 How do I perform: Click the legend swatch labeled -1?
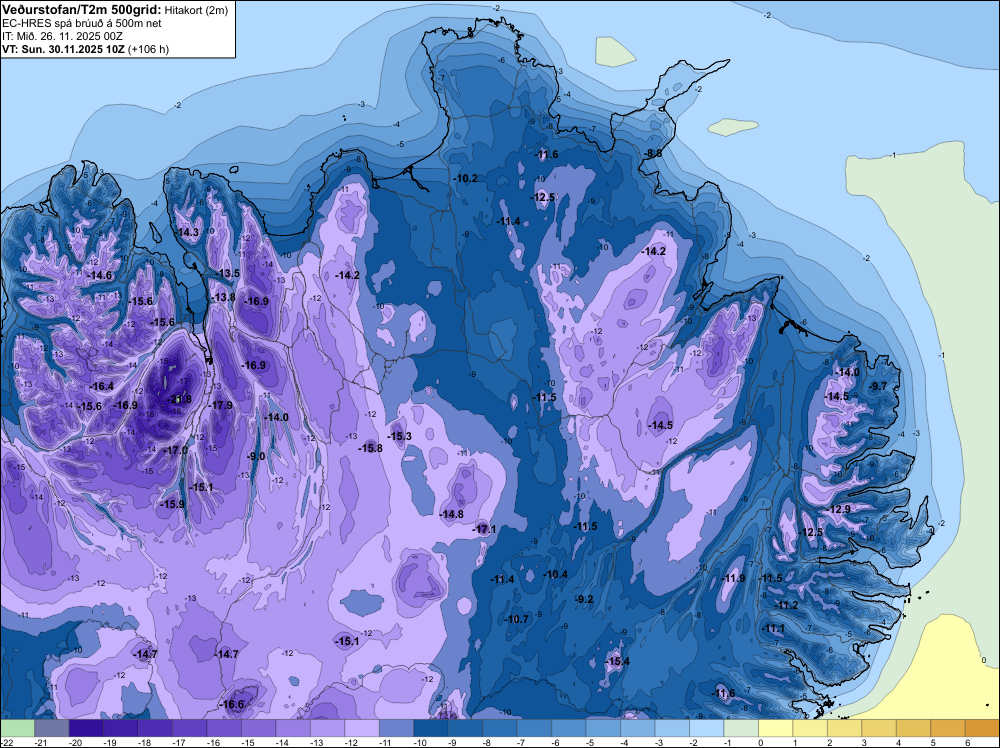(x=741, y=728)
